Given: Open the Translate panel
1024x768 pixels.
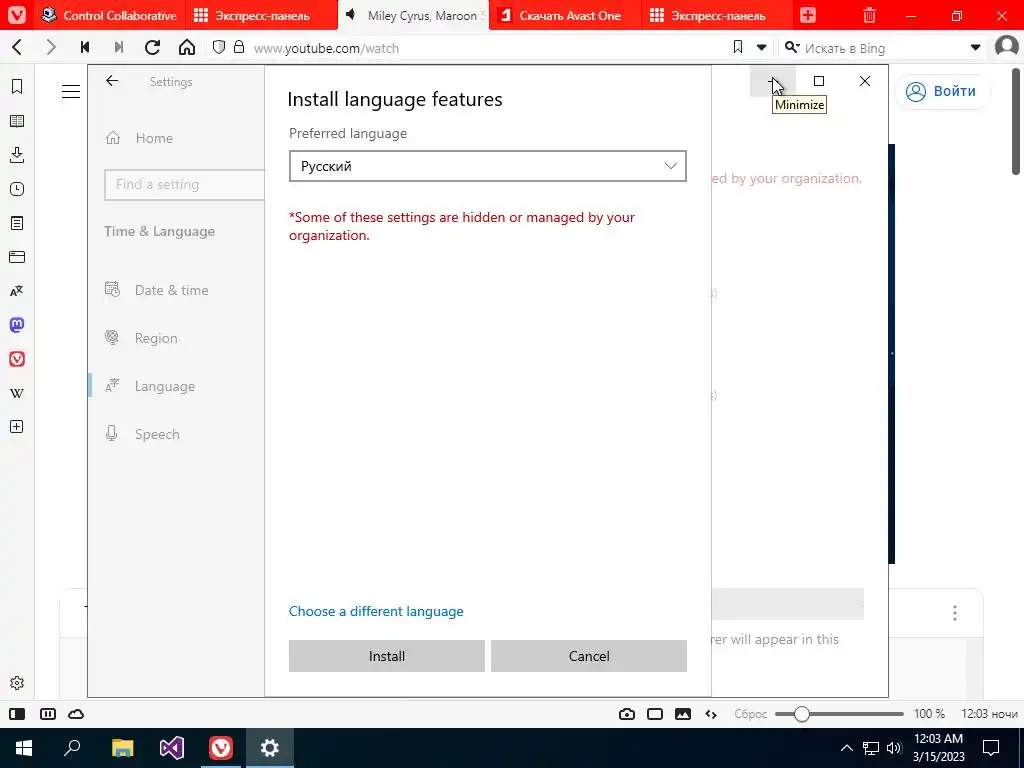Looking at the screenshot, I should point(17,291).
